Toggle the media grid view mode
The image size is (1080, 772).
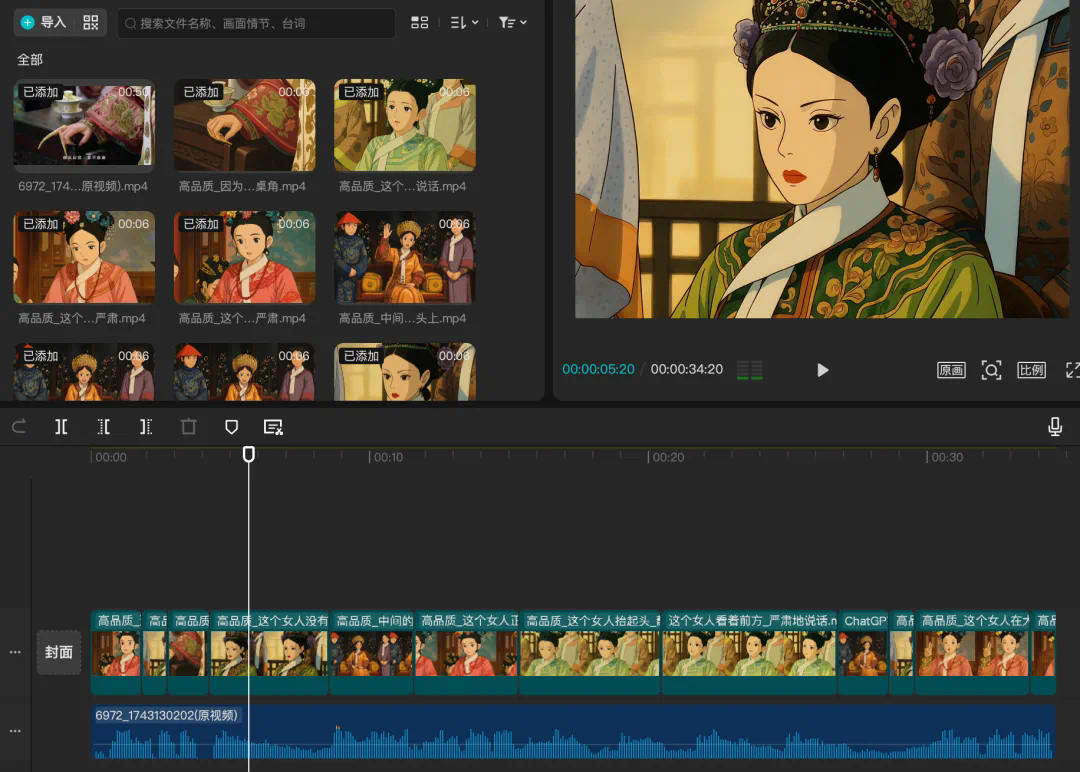pyautogui.click(x=420, y=22)
